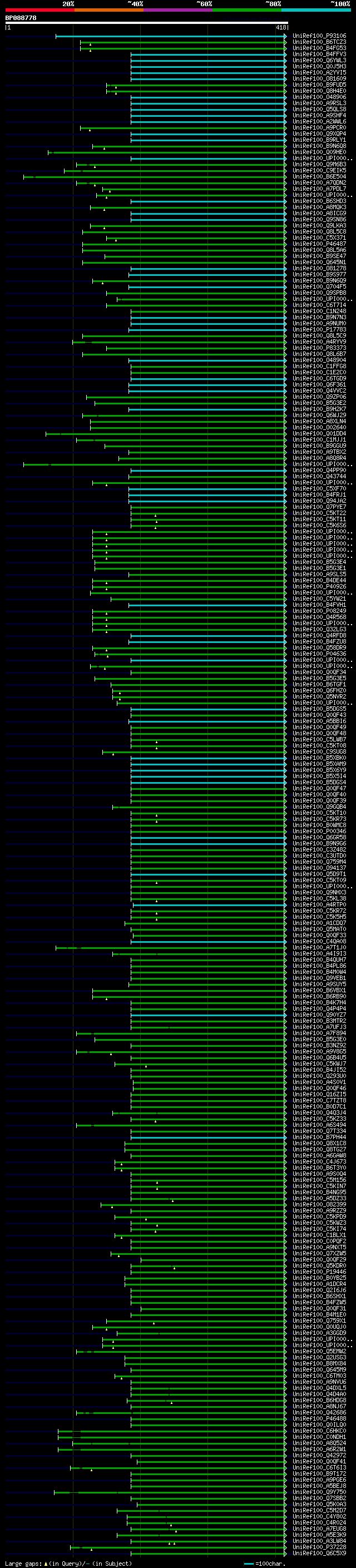Click the =100char scale legend
Image resolution: width=356 pixels, height=1568 pixels.
tap(265, 1564)
